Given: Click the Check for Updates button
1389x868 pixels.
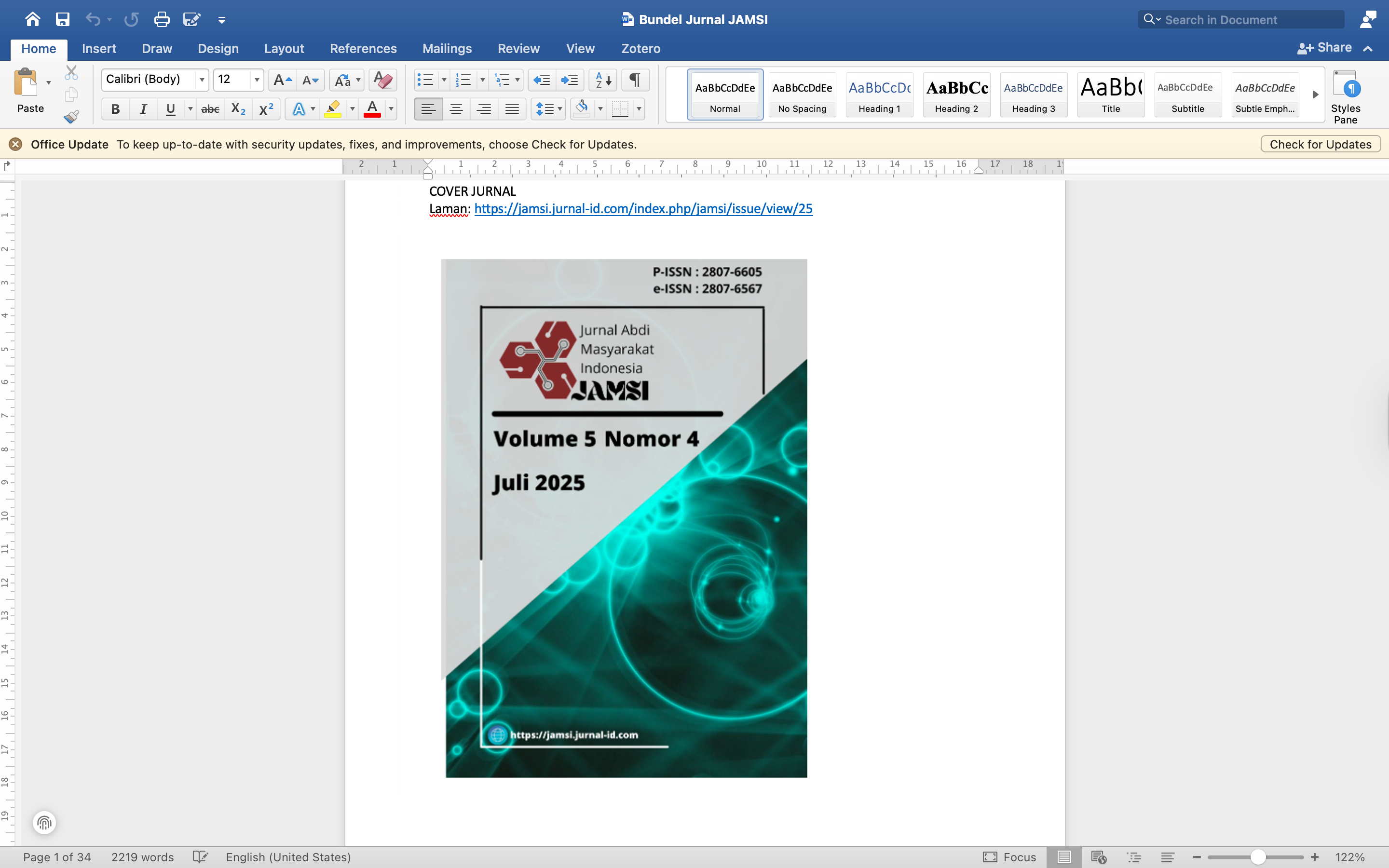Looking at the screenshot, I should [x=1320, y=144].
